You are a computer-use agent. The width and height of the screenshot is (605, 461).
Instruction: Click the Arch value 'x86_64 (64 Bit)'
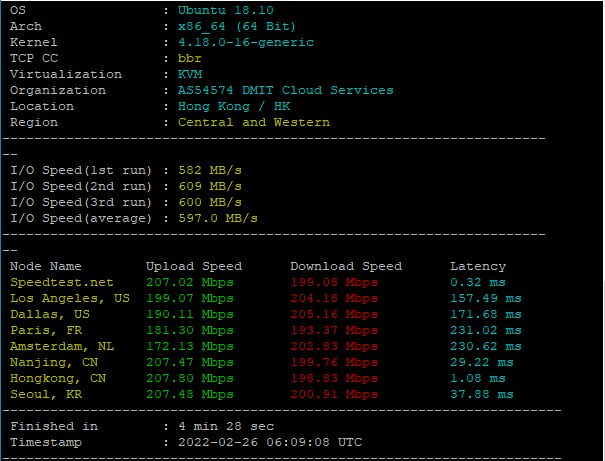tap(237, 26)
